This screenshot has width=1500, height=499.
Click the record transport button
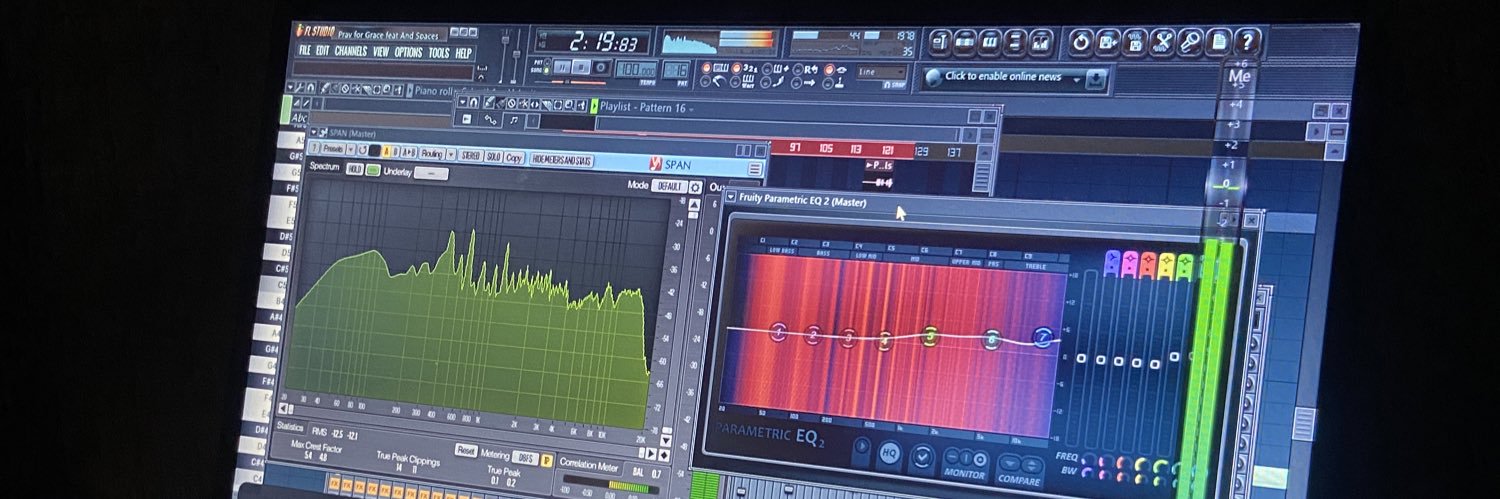(x=601, y=68)
